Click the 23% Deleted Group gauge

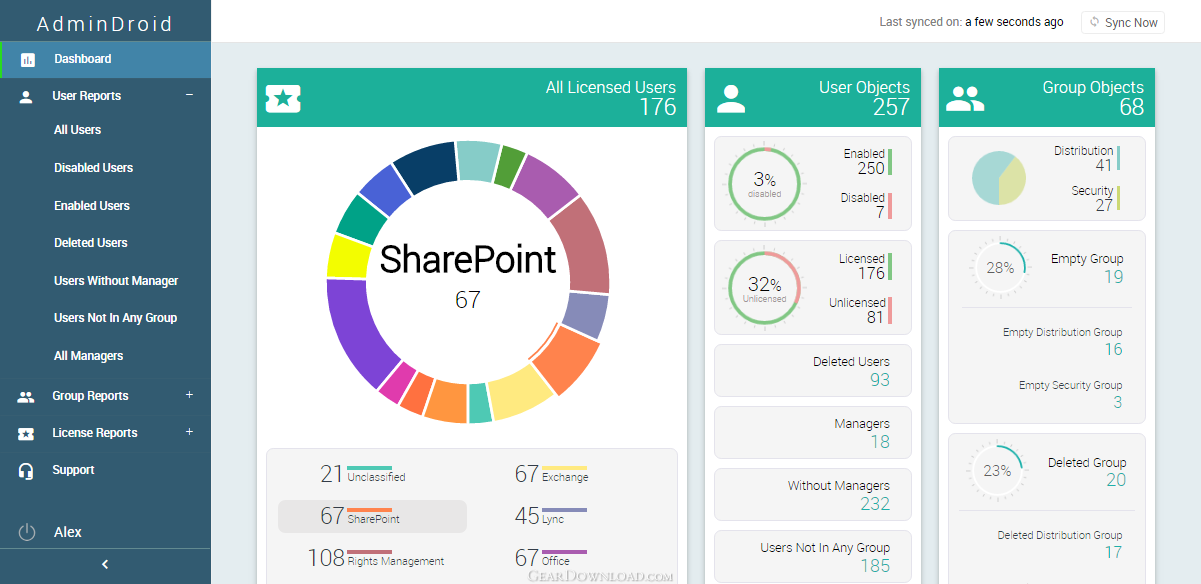[997, 471]
